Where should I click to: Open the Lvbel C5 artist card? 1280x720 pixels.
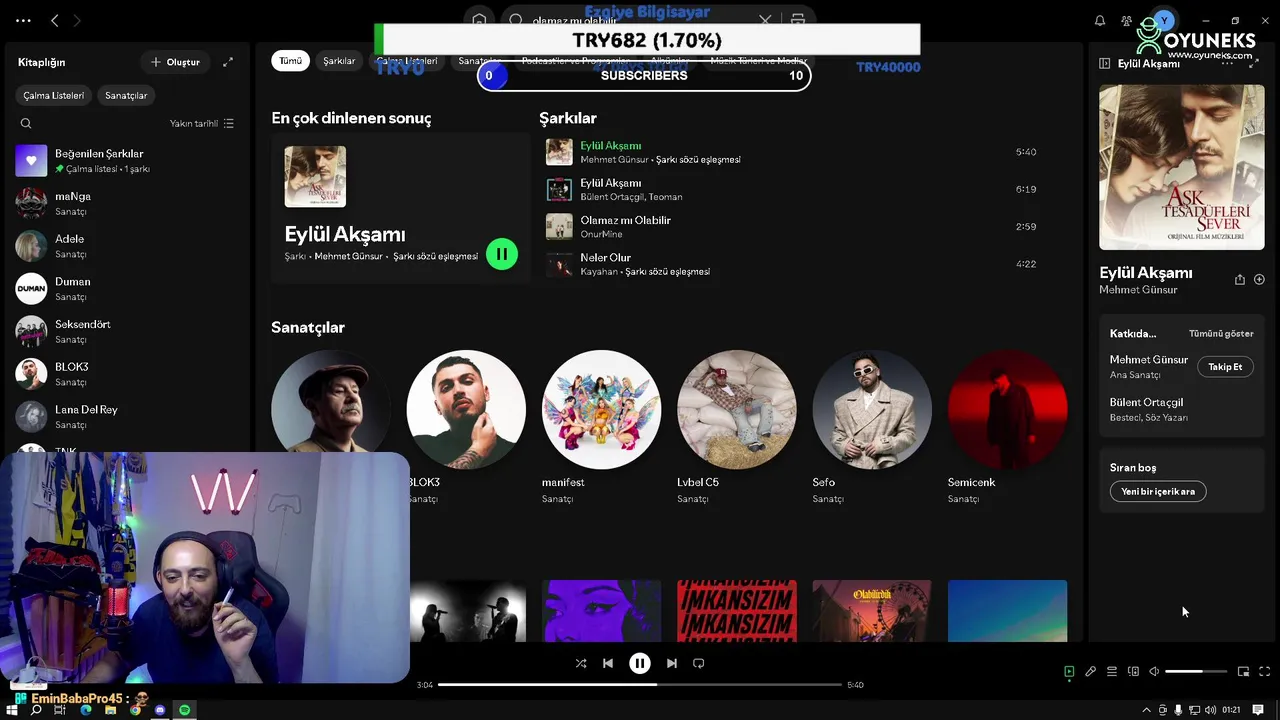737,428
